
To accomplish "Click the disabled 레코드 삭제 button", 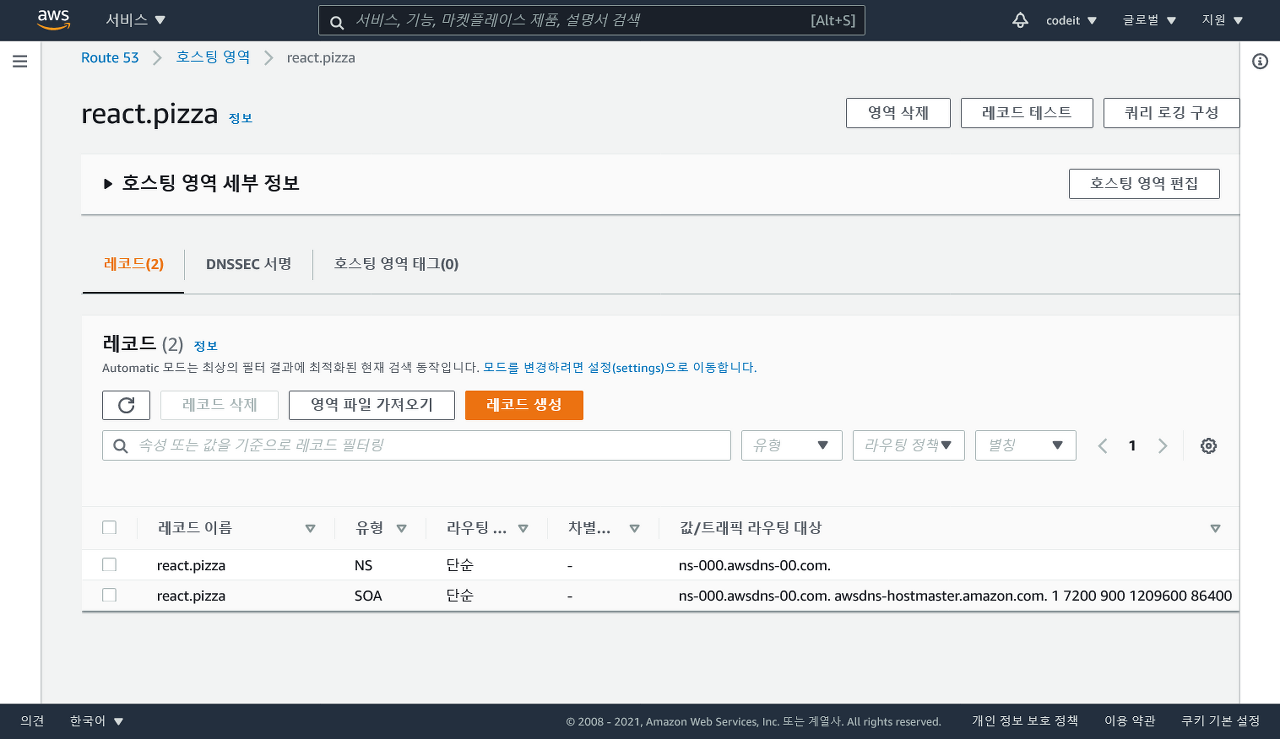I will pos(219,405).
